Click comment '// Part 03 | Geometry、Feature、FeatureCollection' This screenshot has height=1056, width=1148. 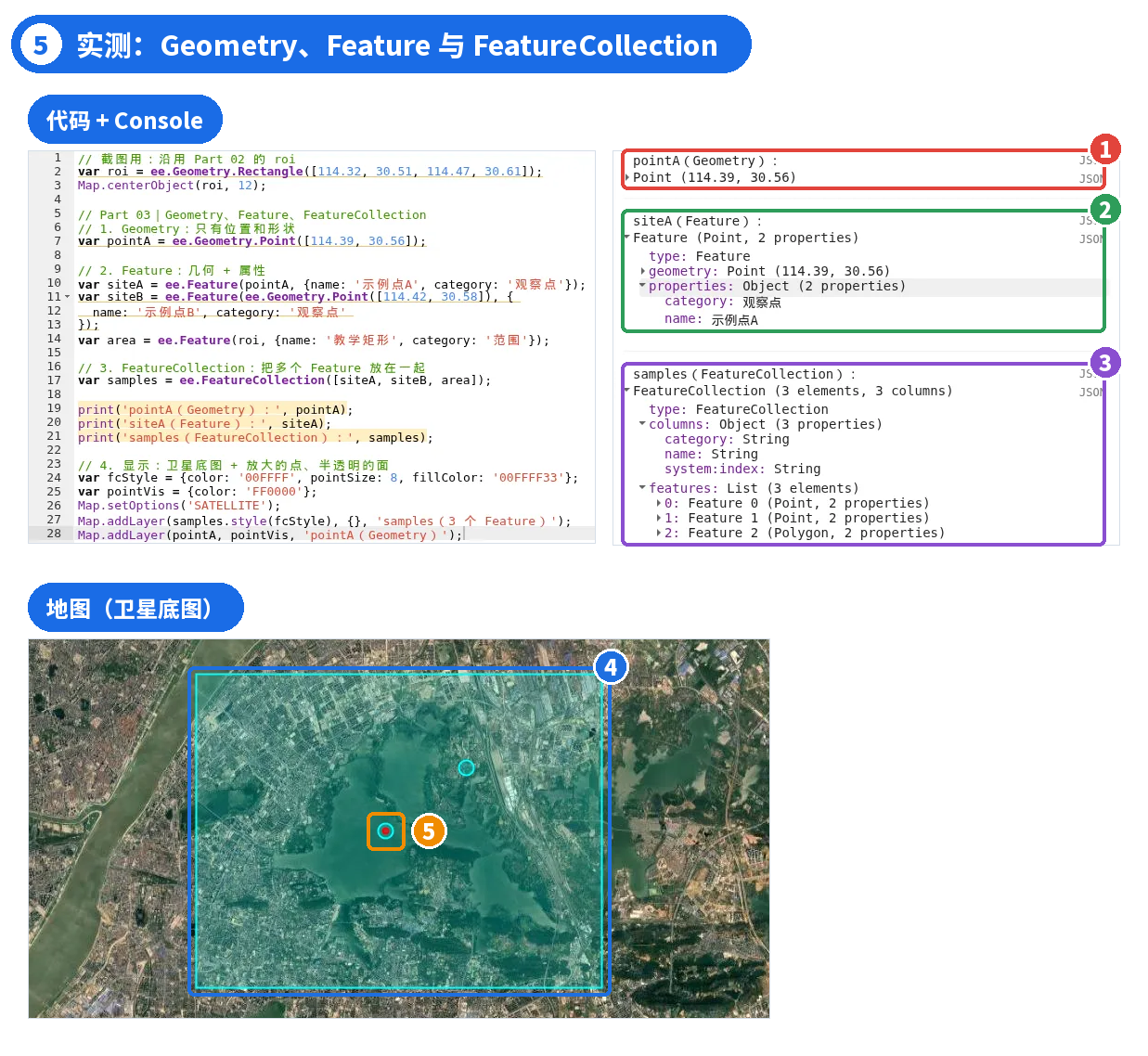[252, 215]
